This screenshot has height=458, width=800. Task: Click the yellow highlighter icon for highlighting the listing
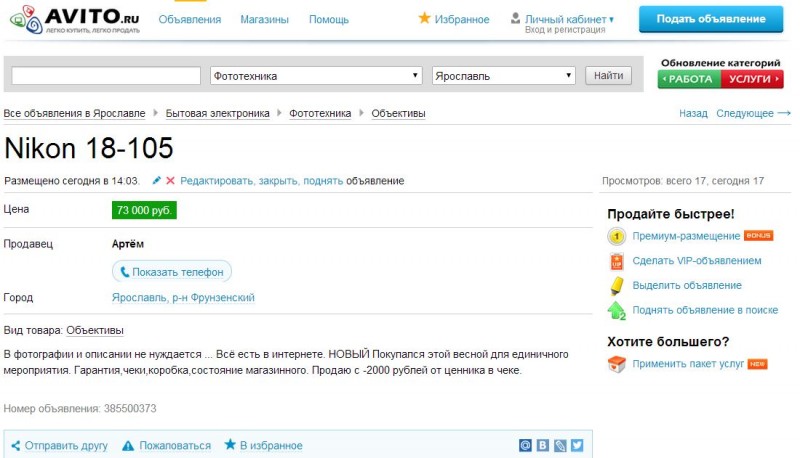pos(617,285)
